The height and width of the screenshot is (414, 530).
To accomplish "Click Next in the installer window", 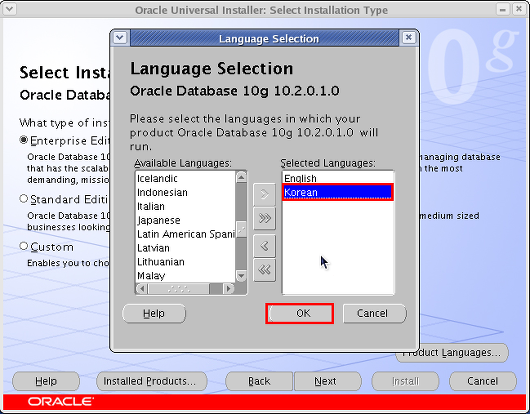I will click(328, 381).
